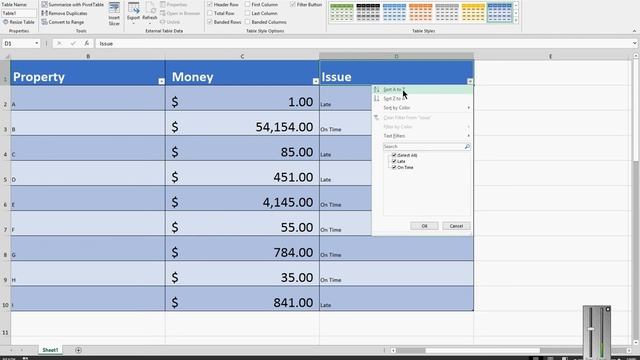Screen dimensions: 640x360
Task: Select column B header
Action: click(x=88, y=56)
